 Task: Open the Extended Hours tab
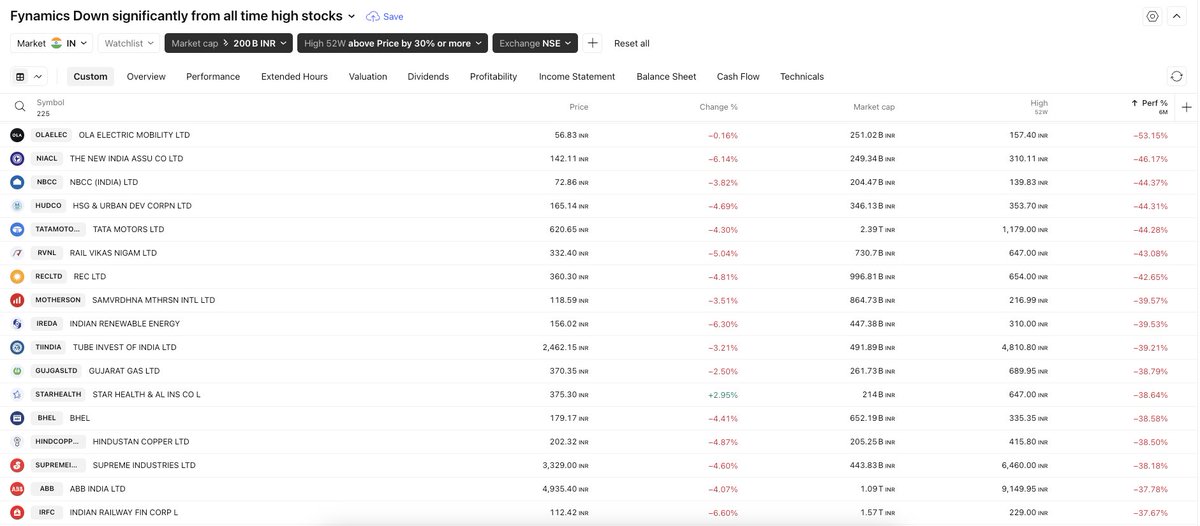coord(294,76)
